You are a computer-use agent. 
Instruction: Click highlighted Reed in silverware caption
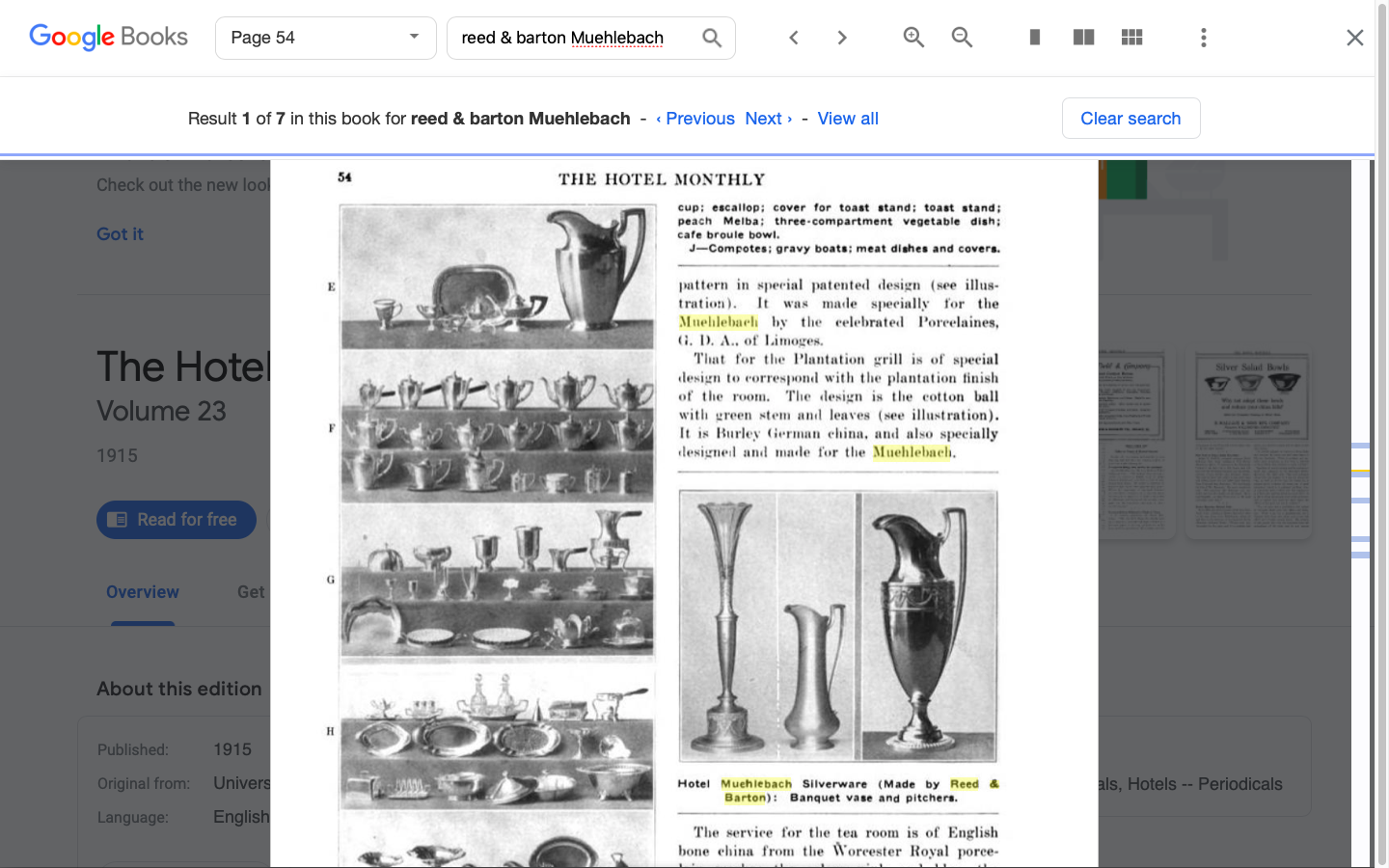(964, 784)
